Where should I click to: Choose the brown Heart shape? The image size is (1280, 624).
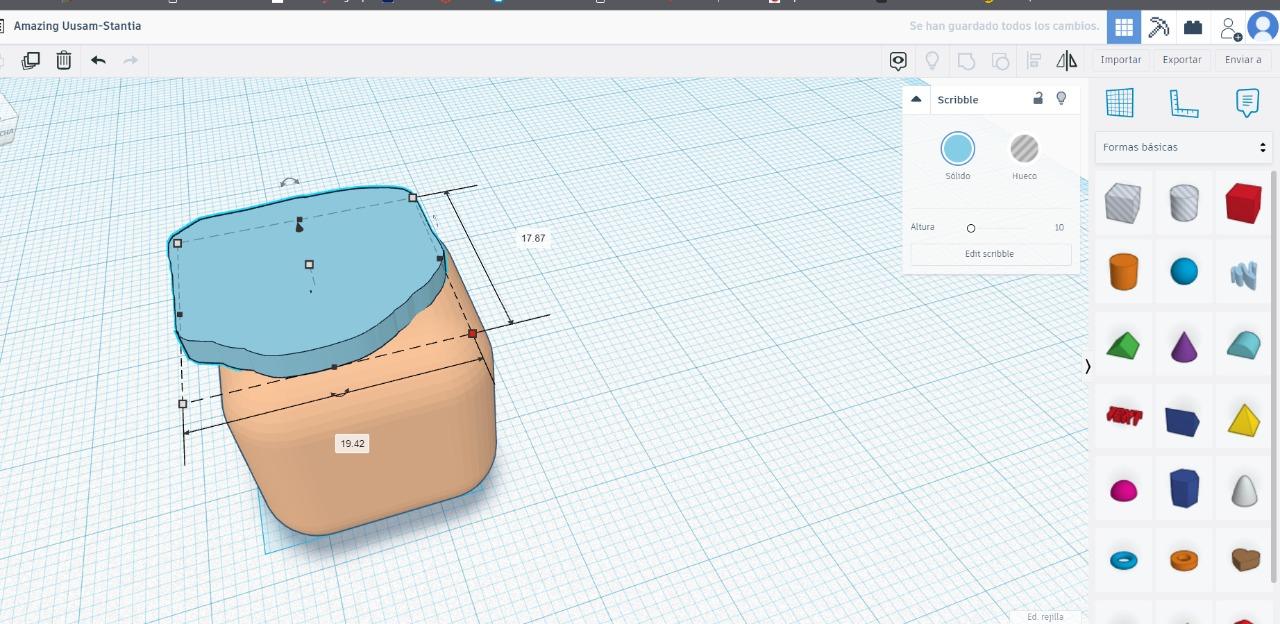point(1244,559)
